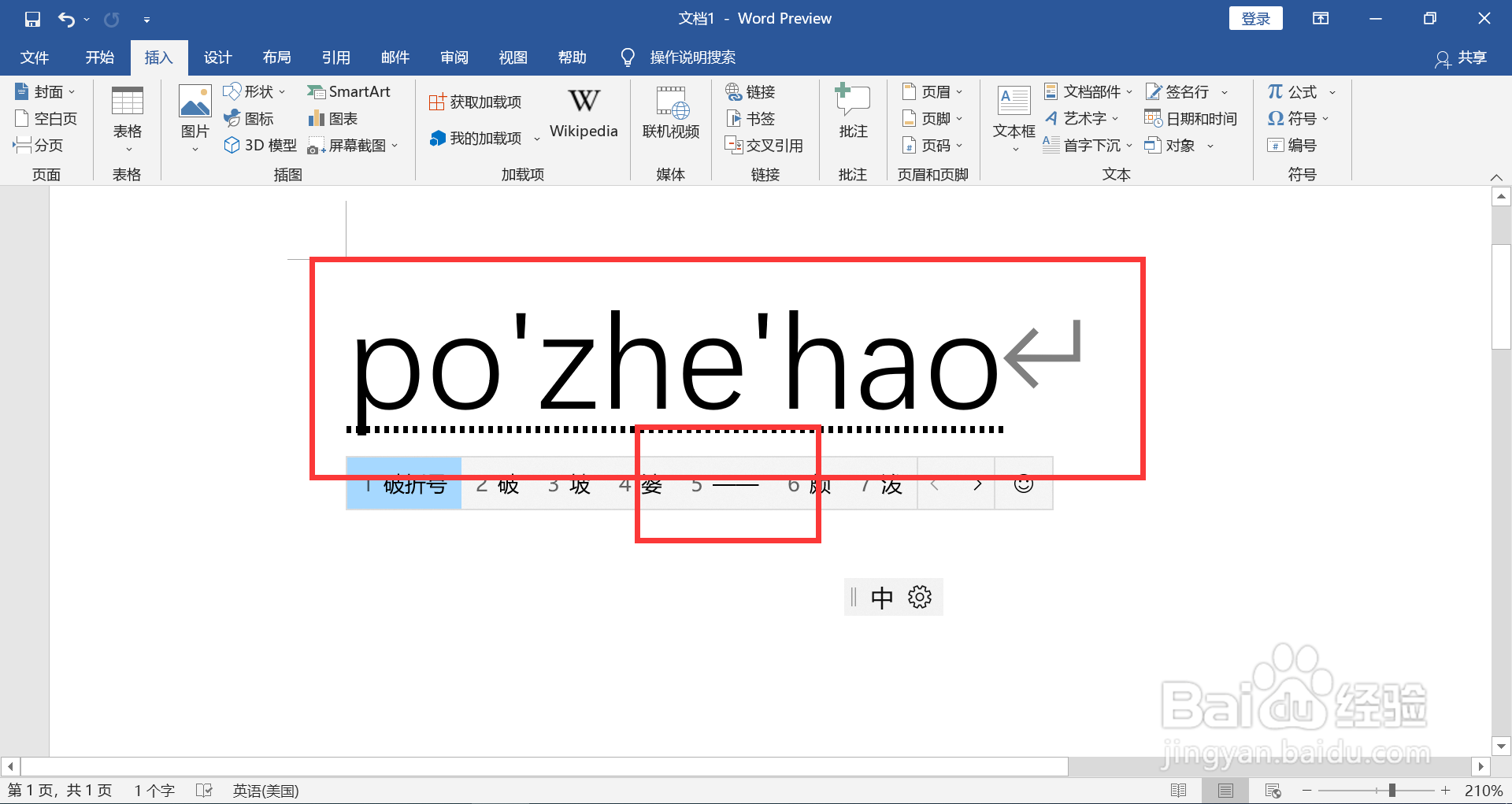Collapse the ribbon with the chevron
Image resolution: width=1512 pixels, height=804 pixels.
[1496, 176]
